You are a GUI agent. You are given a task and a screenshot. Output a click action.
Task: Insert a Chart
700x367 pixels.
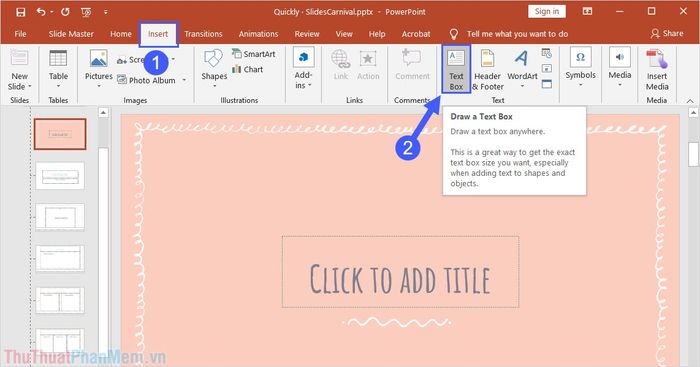[247, 69]
